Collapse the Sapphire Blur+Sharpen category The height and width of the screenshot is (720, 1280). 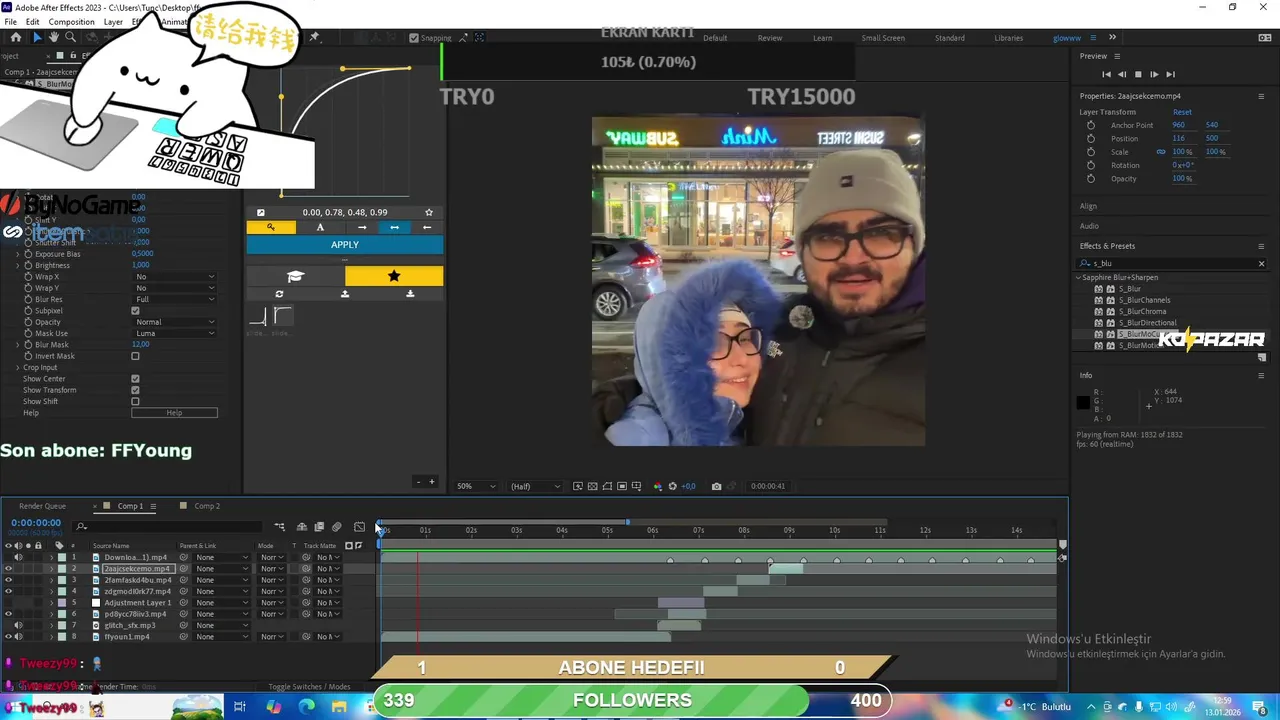coord(1079,277)
